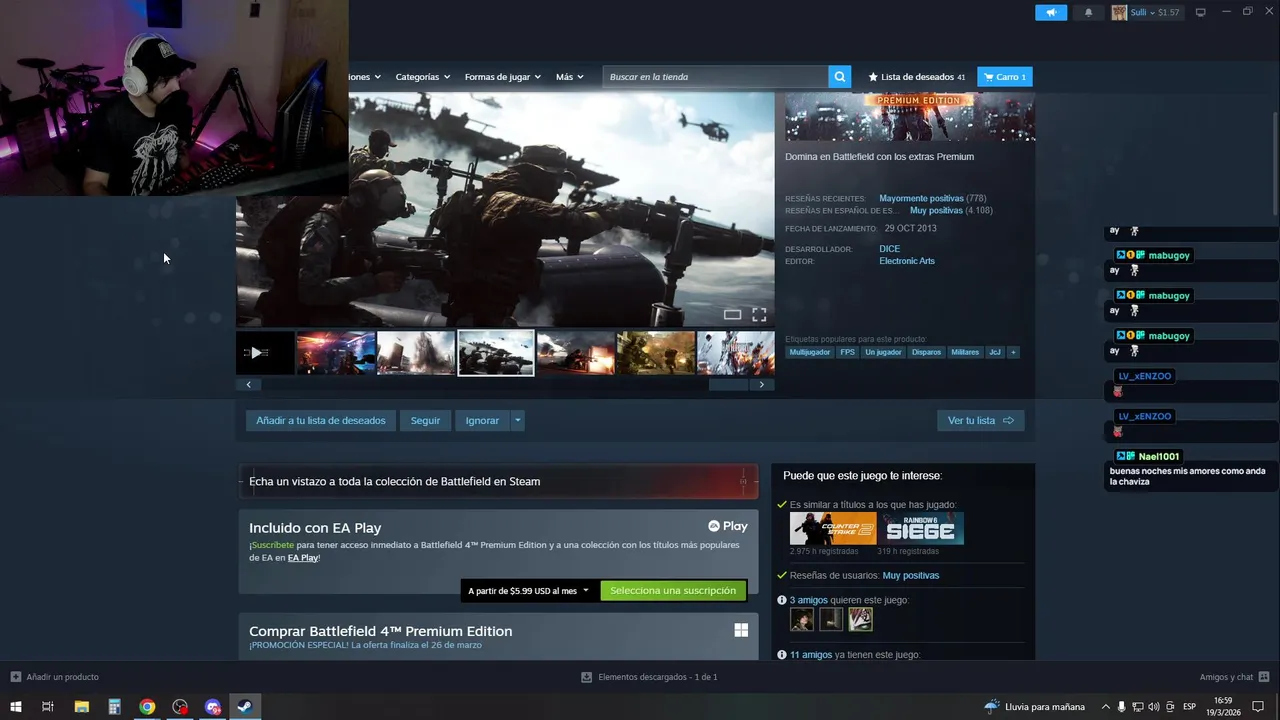
Task: Open Big Picture mode monitor icon
Action: tap(1201, 12)
